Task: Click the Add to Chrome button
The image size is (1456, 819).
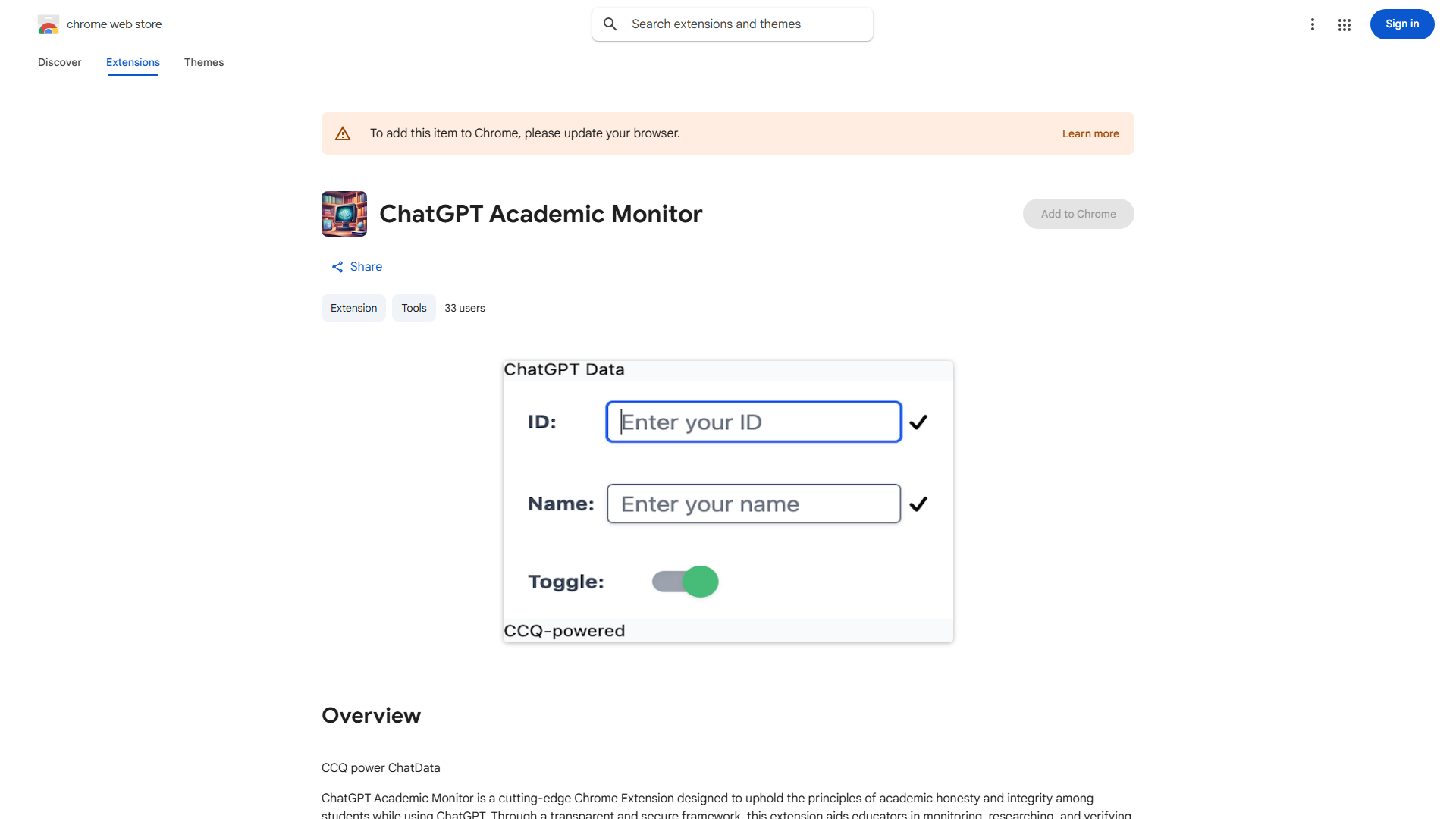Action: (x=1078, y=213)
